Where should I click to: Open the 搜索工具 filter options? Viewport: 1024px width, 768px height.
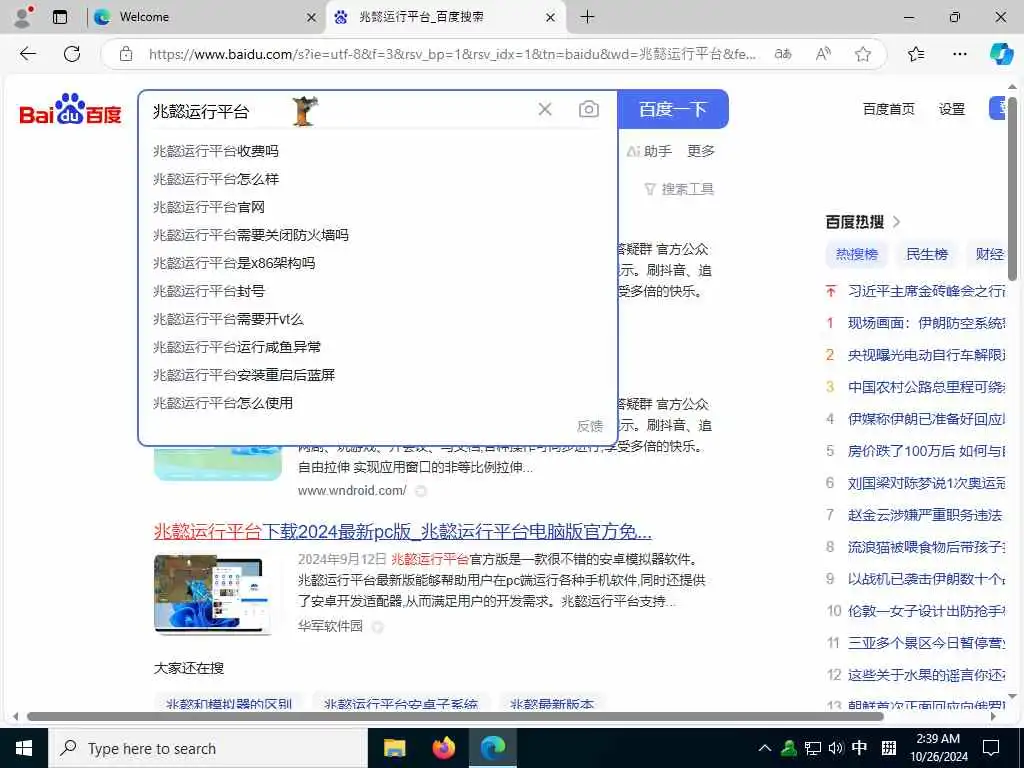click(679, 189)
